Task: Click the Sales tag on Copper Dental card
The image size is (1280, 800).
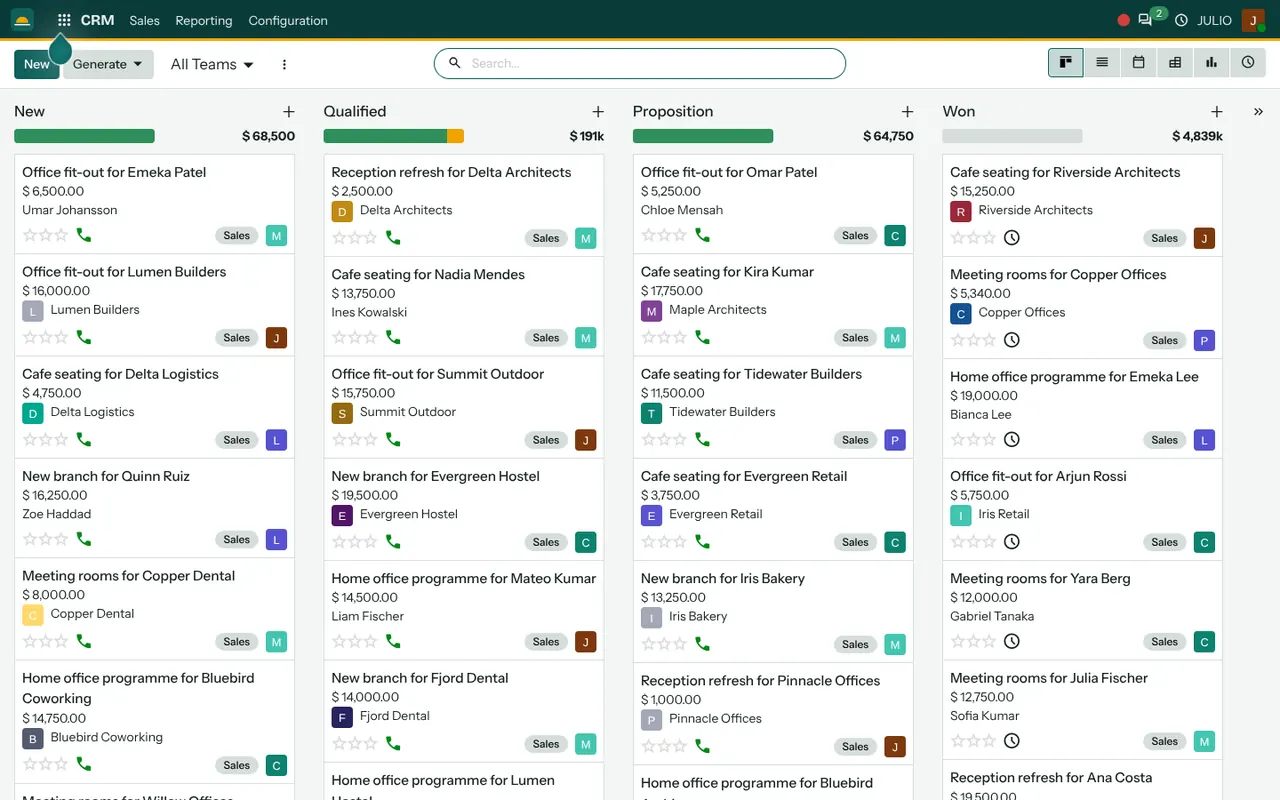Action: (x=237, y=642)
